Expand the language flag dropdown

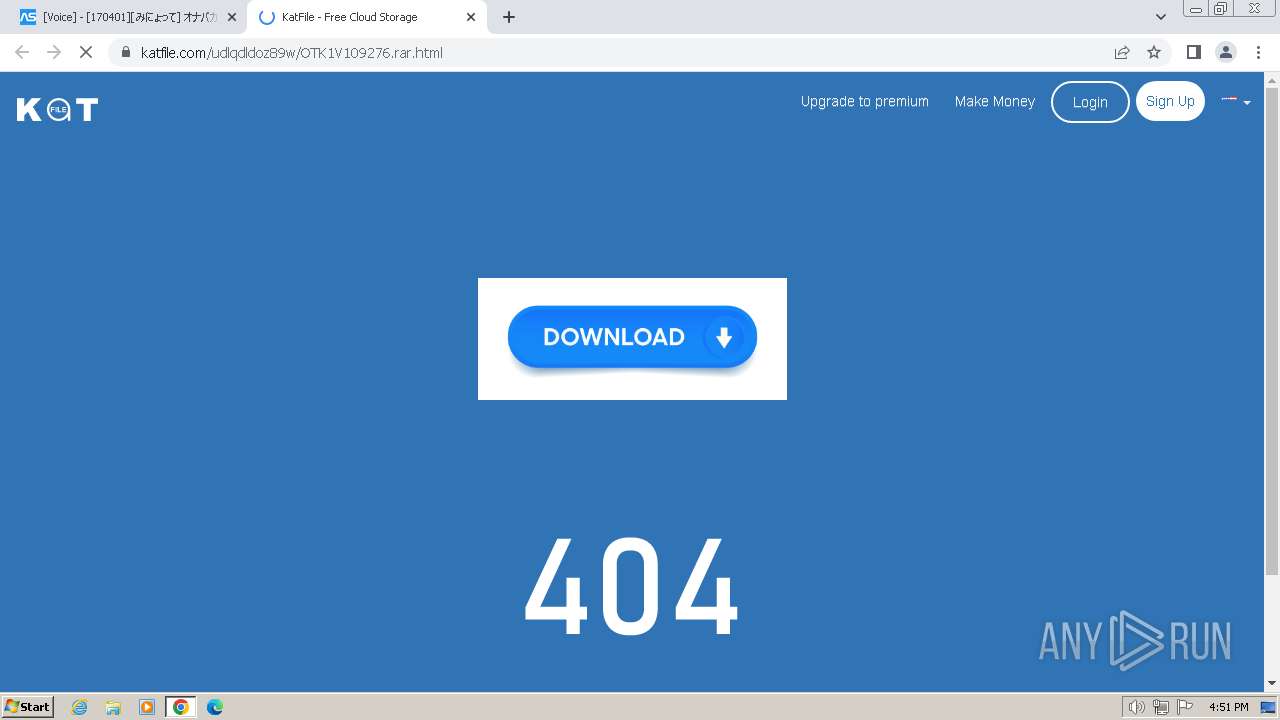(1236, 101)
